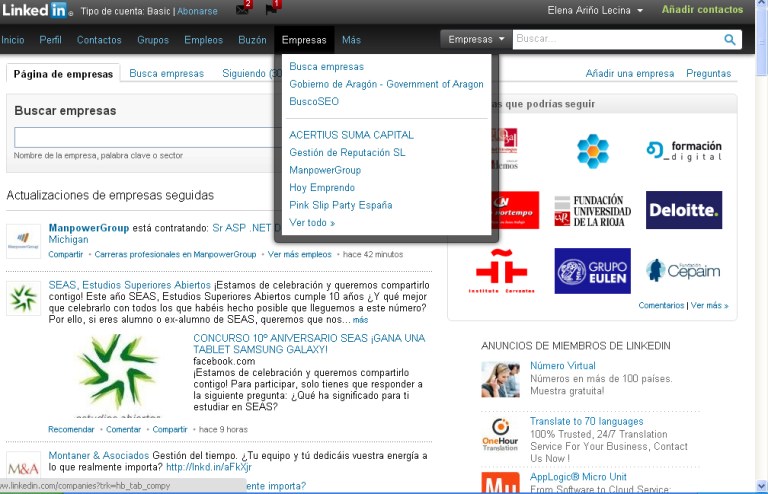Image resolution: width=768 pixels, height=494 pixels.
Task: Choose Gobierno de Aragón in the dropdown
Action: pos(386,84)
